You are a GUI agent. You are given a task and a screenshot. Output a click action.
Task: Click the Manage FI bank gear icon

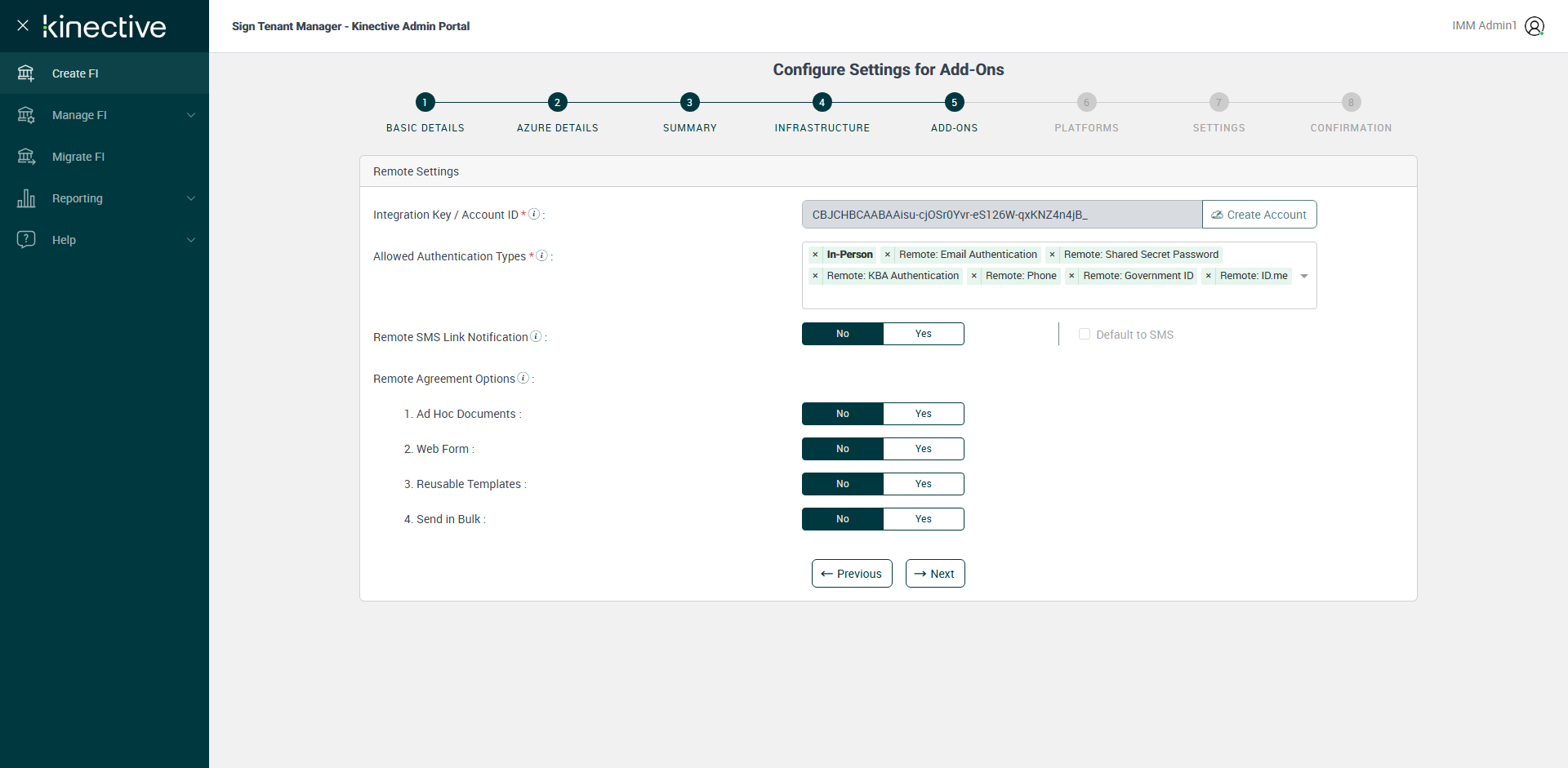click(26, 115)
